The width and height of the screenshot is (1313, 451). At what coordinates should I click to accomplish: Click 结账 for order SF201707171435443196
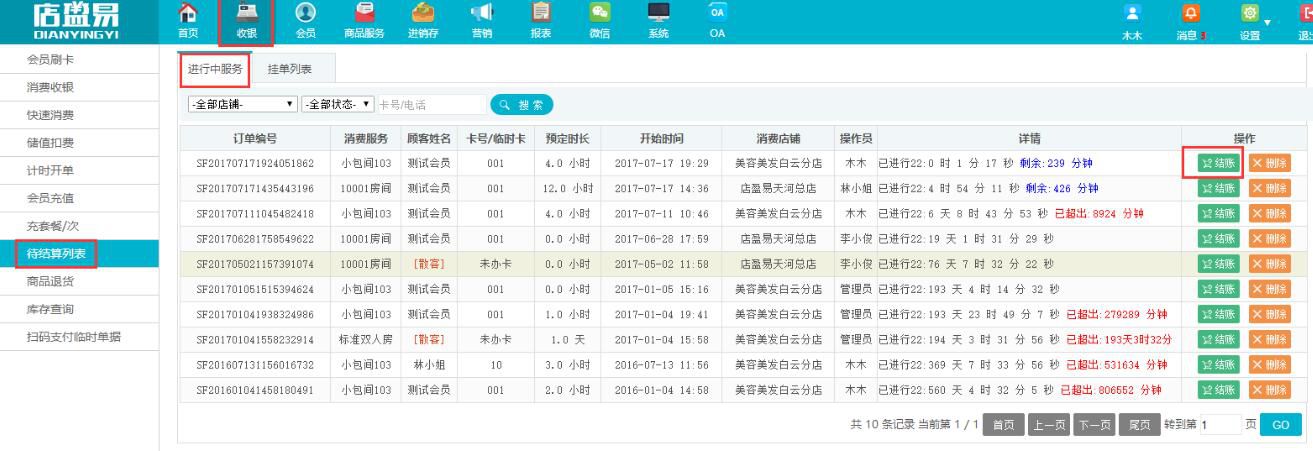[1220, 188]
